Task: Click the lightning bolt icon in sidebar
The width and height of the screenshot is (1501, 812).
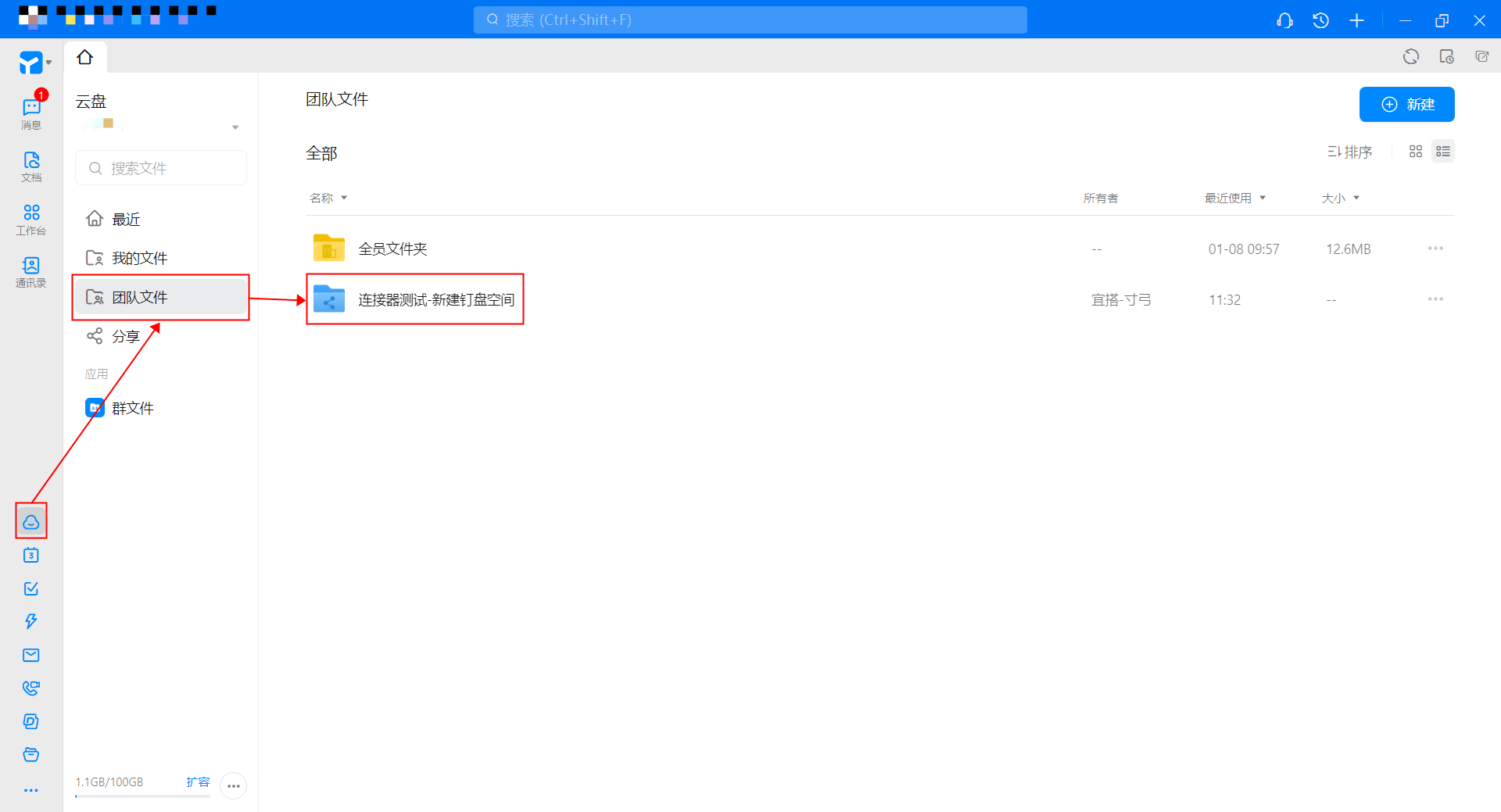Action: 31,621
